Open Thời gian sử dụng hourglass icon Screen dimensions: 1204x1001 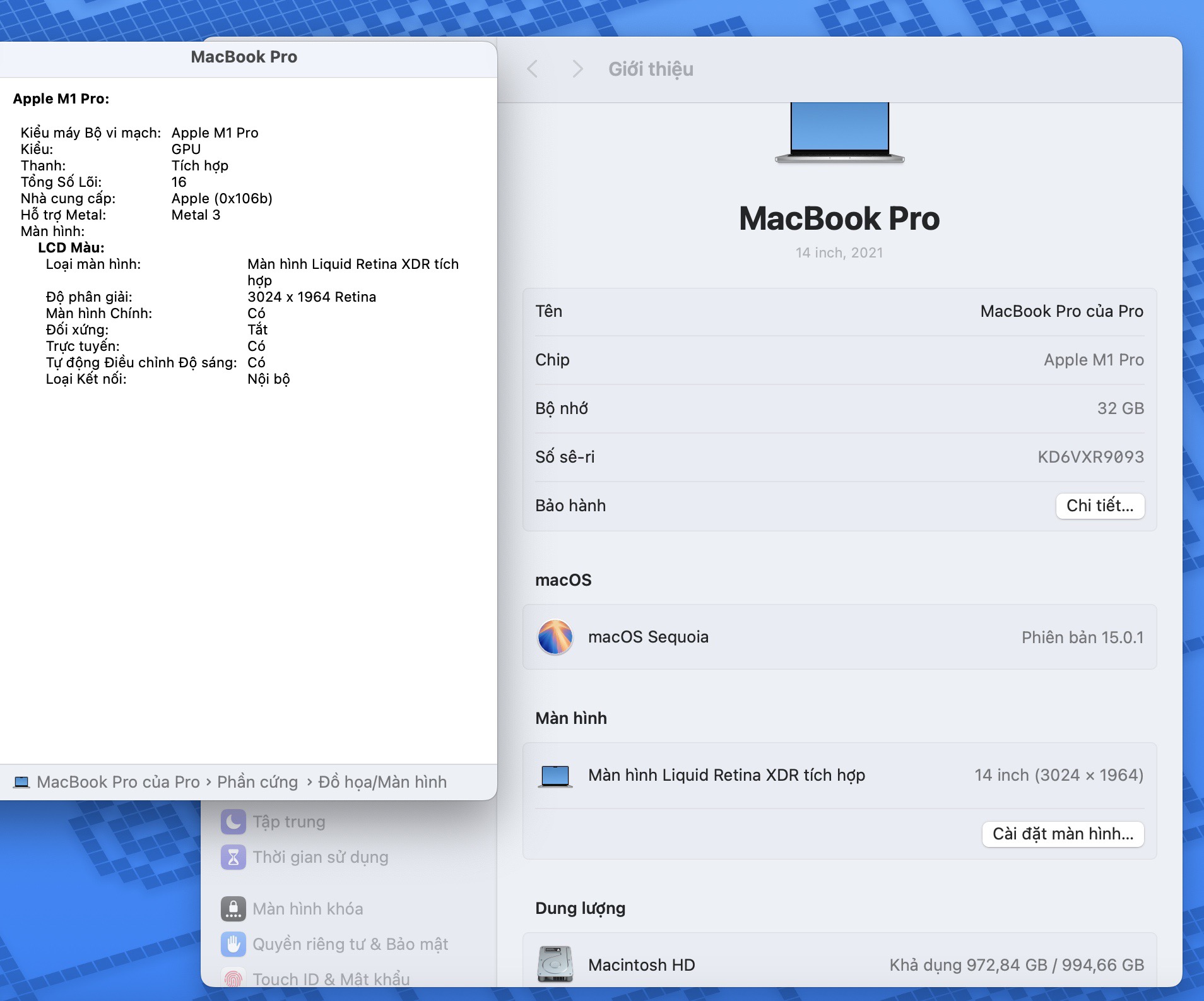point(233,857)
